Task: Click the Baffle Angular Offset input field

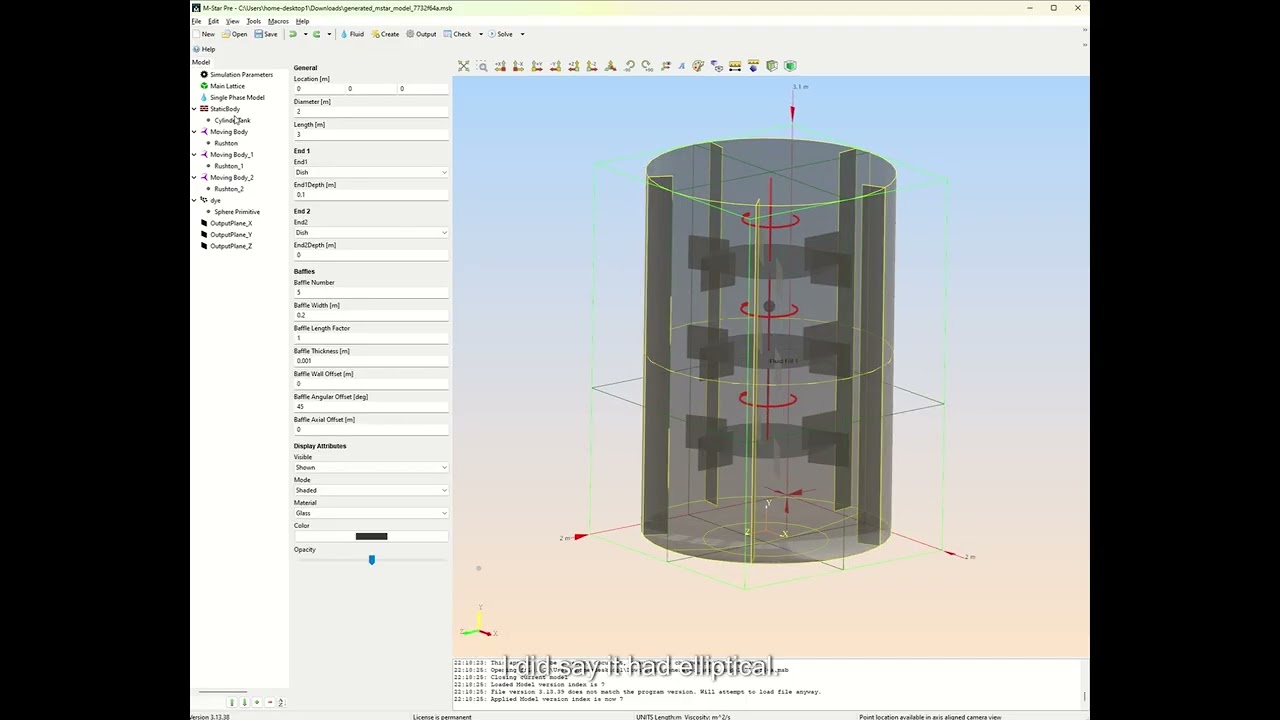Action: 371,406
